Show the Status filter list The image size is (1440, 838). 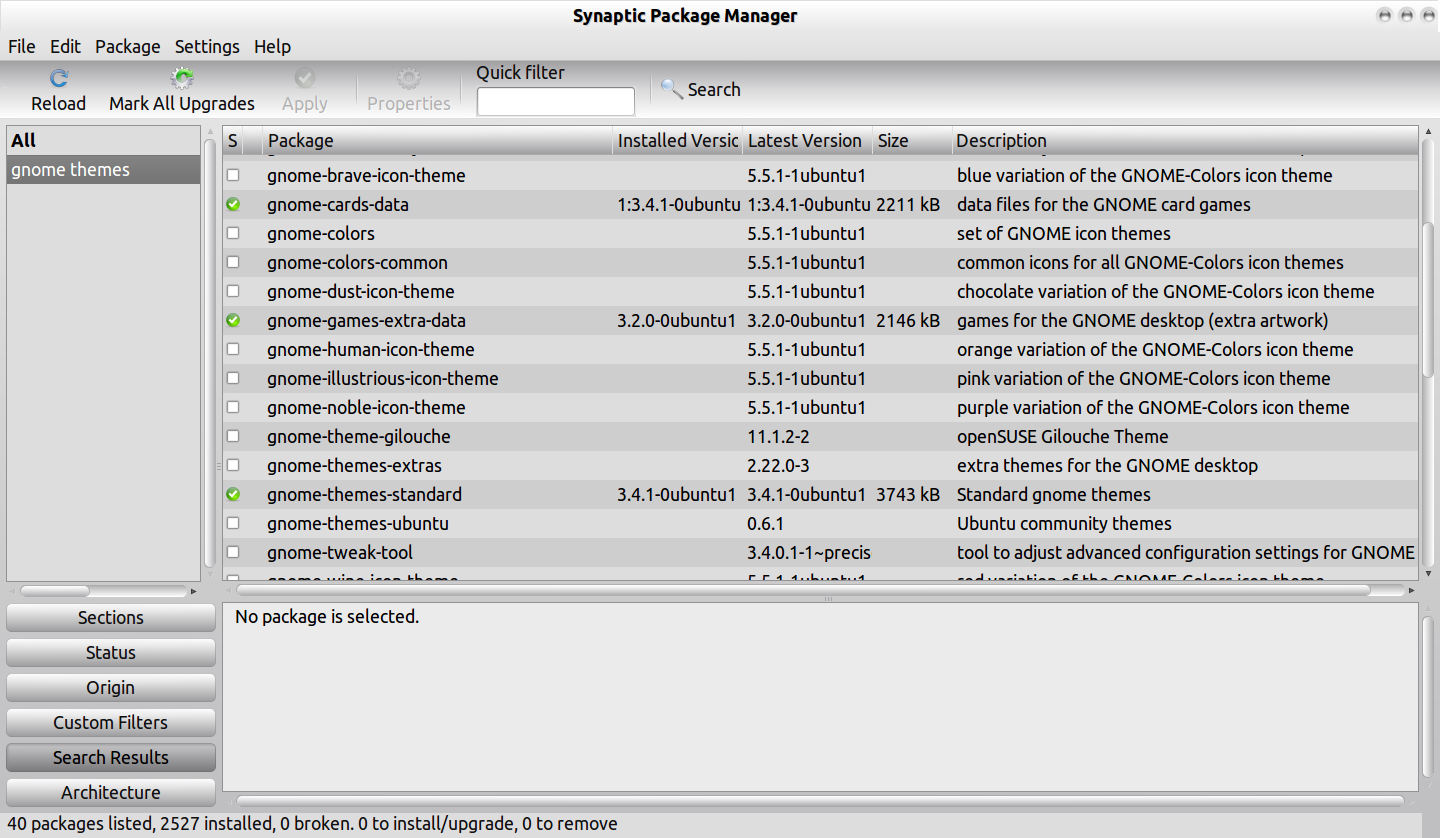(x=111, y=653)
